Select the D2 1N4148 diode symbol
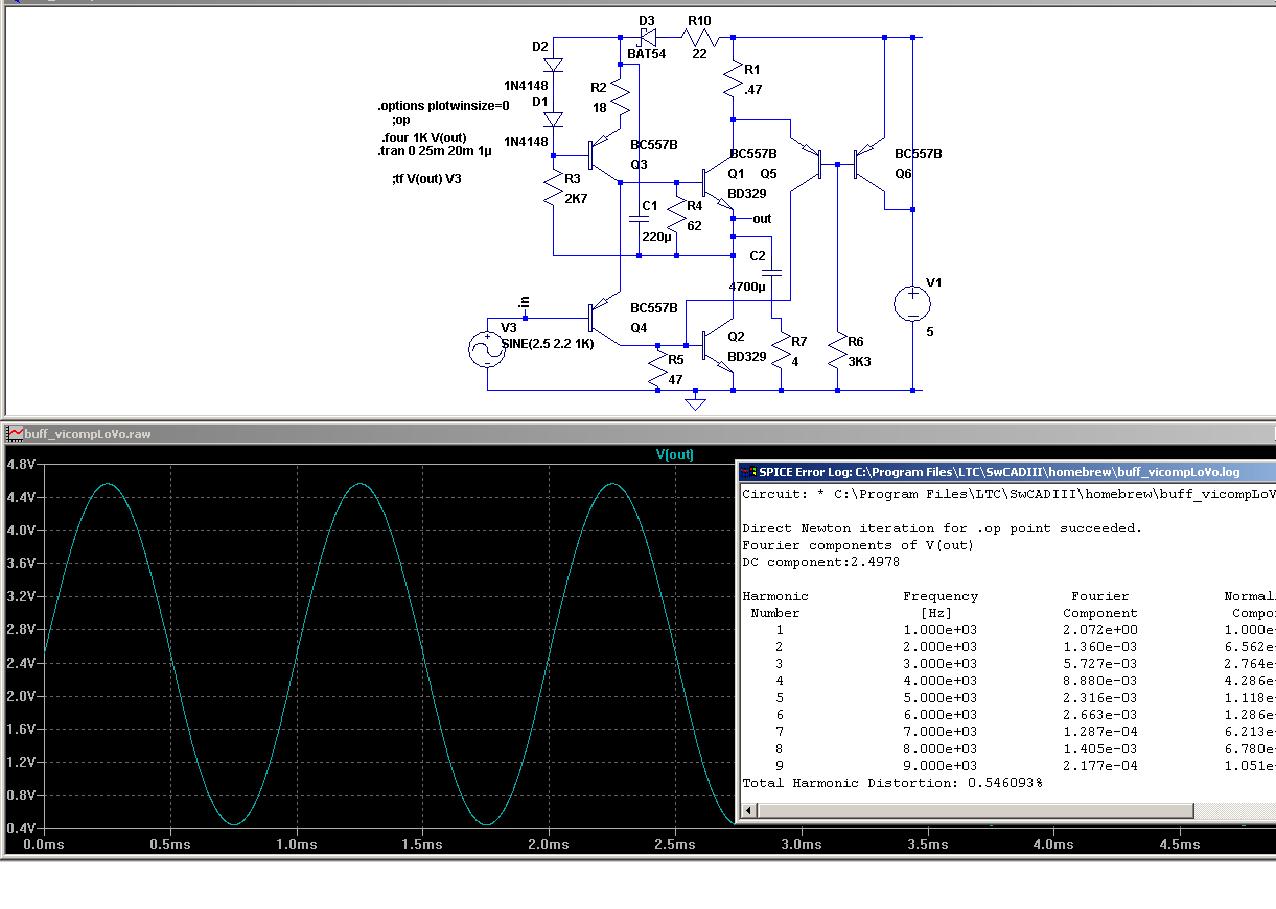The image size is (1276, 909). [x=552, y=65]
